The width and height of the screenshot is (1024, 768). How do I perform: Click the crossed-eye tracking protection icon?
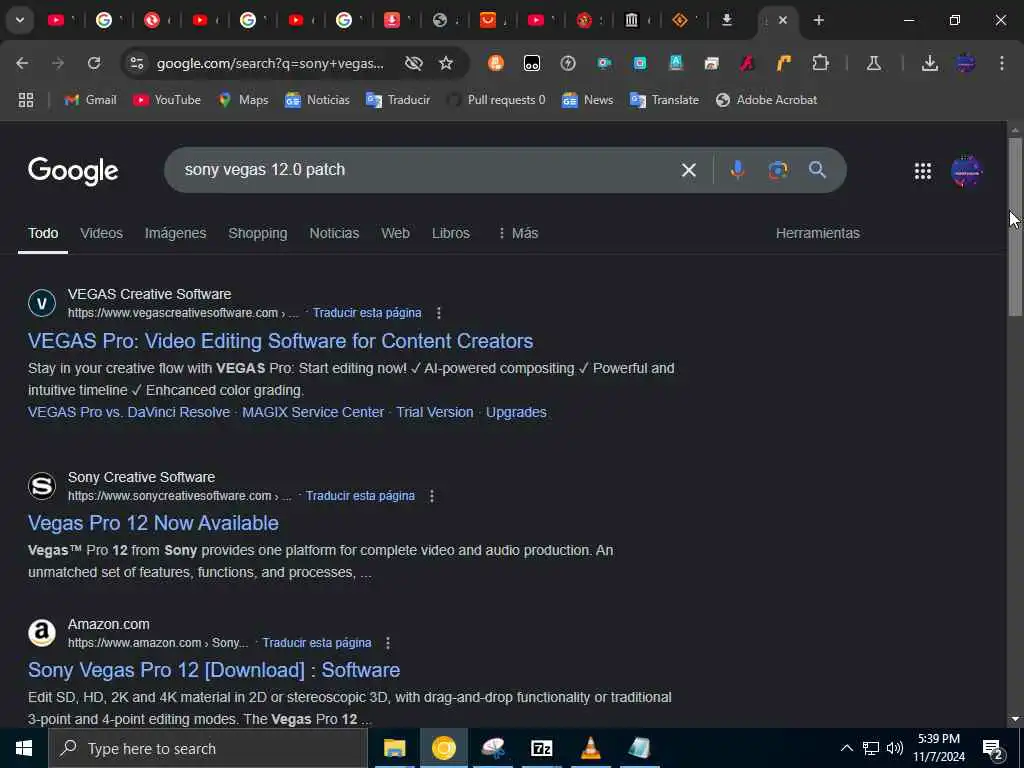pos(413,63)
